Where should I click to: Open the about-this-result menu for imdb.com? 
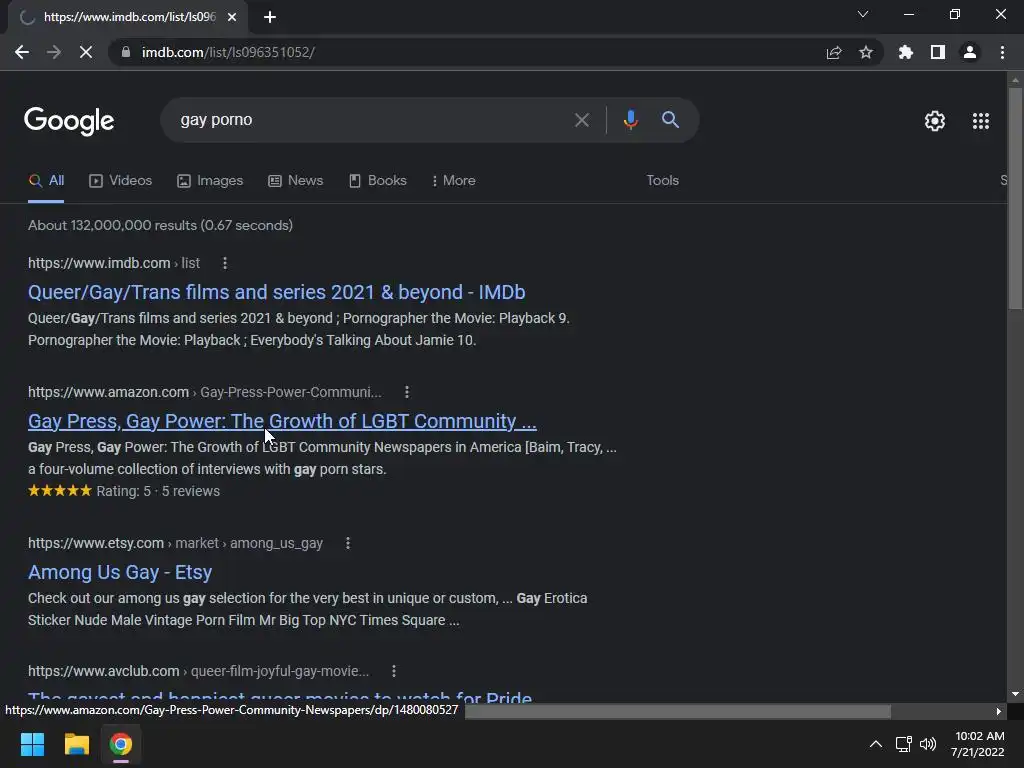[225, 263]
